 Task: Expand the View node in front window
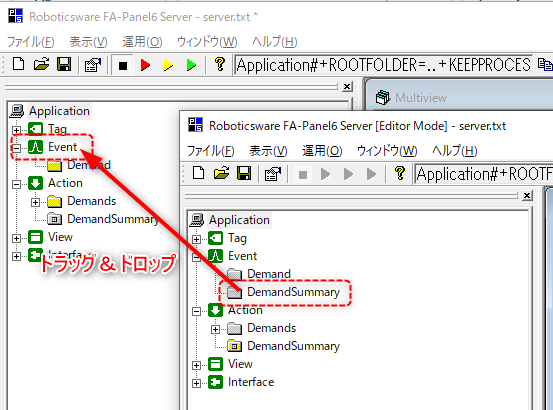[x=196, y=365]
